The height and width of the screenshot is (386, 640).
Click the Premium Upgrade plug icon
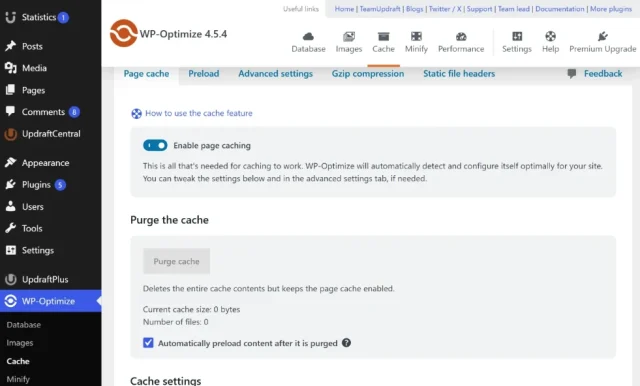[x=602, y=36]
